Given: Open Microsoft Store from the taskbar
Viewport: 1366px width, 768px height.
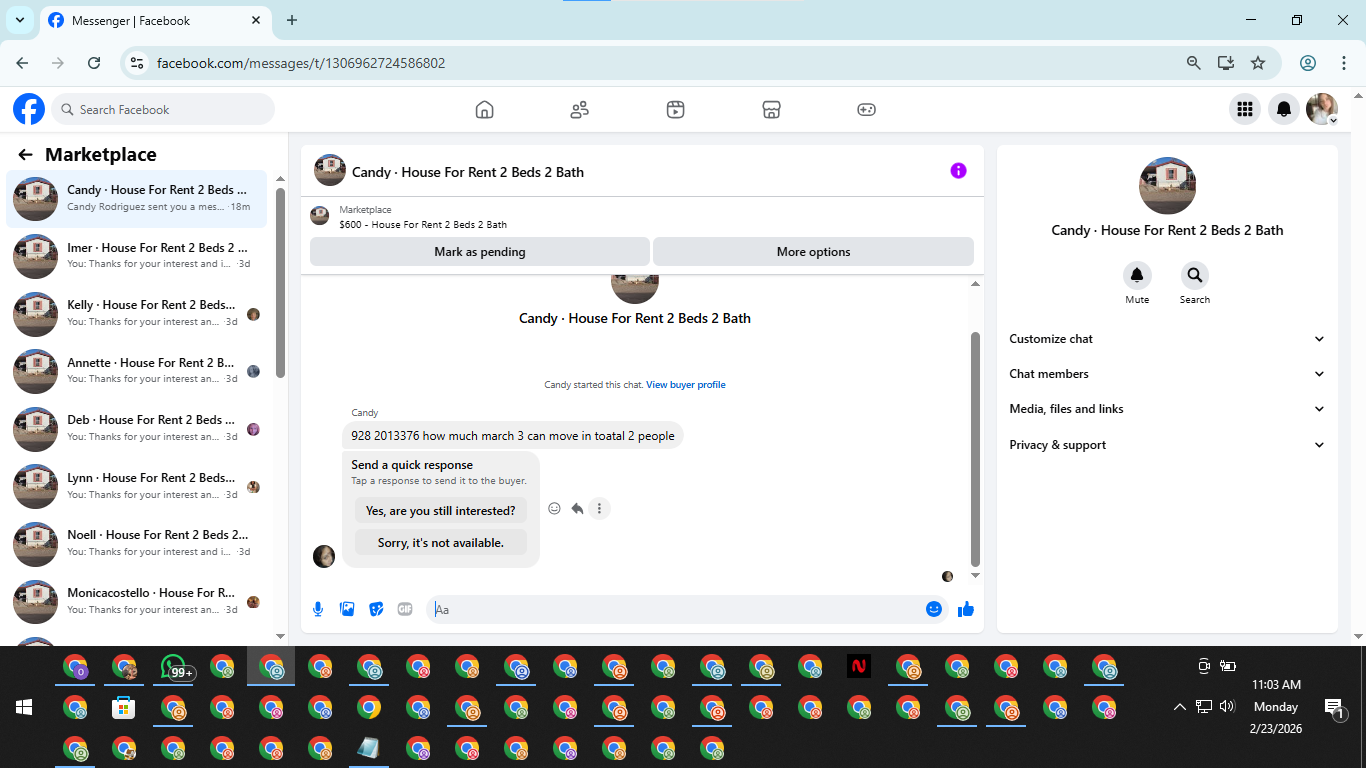Looking at the screenshot, I should pyautogui.click(x=124, y=708).
